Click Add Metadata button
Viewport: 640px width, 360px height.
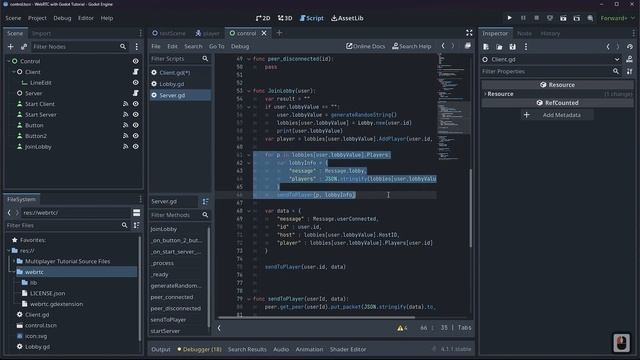tap(557, 115)
